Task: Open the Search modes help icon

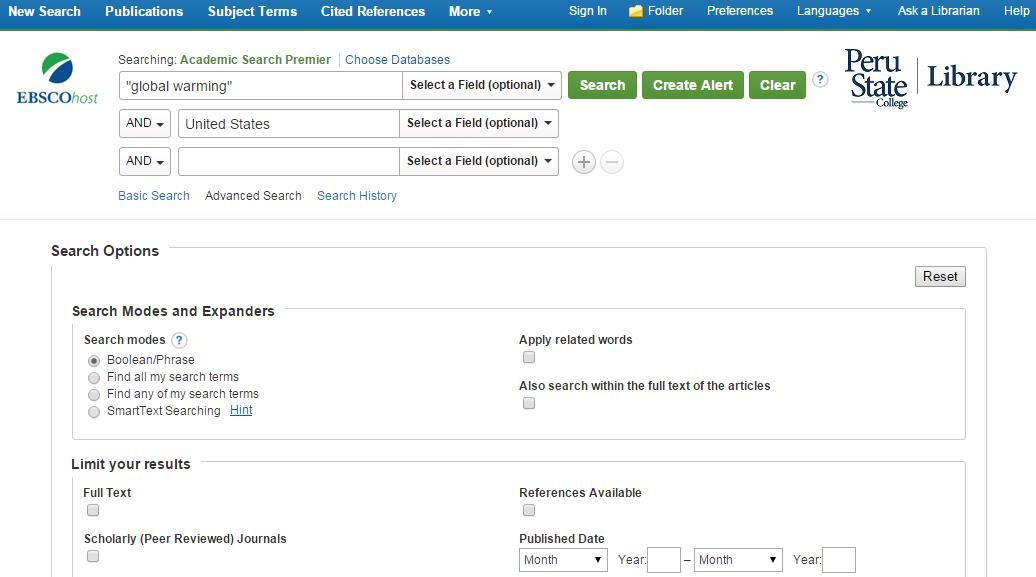Action: click(x=178, y=340)
